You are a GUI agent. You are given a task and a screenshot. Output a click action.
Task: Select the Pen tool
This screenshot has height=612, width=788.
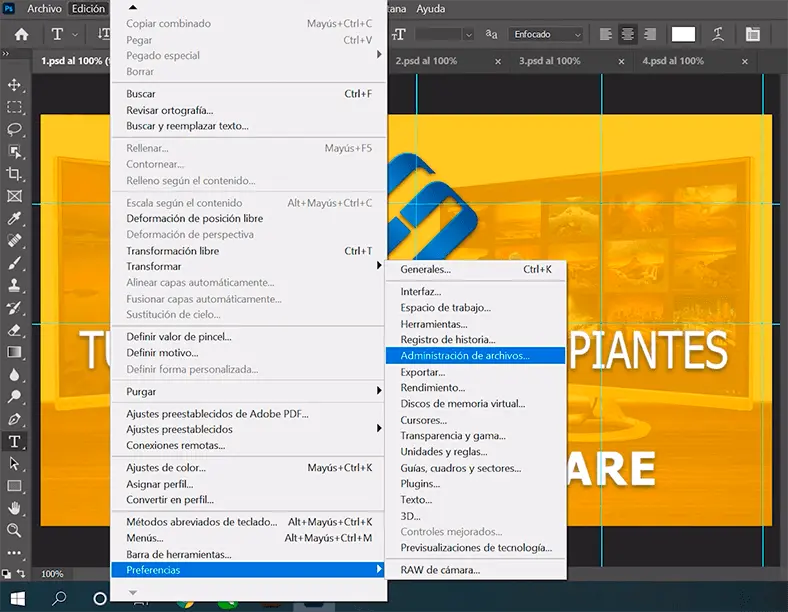click(x=14, y=419)
